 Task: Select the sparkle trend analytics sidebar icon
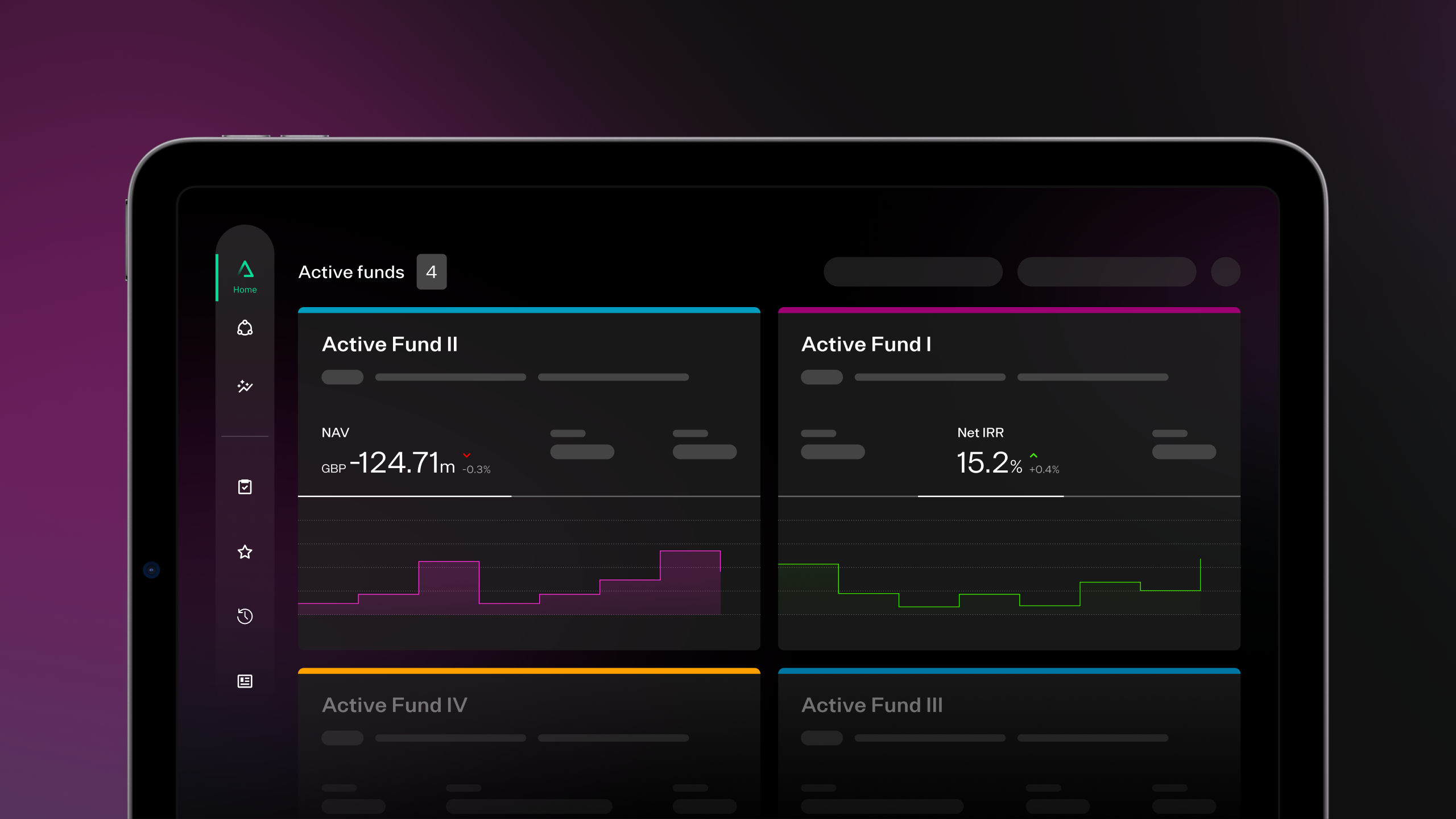(245, 387)
